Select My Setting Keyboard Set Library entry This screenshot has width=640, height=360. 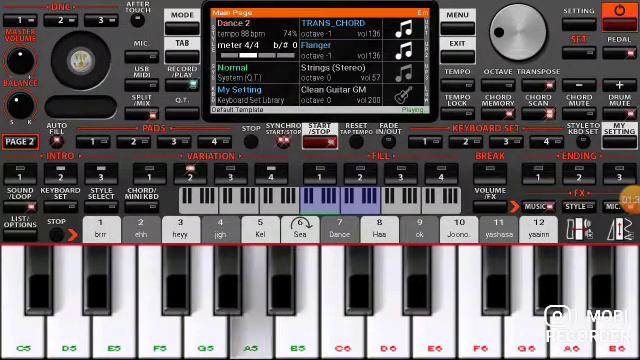tap(258, 95)
